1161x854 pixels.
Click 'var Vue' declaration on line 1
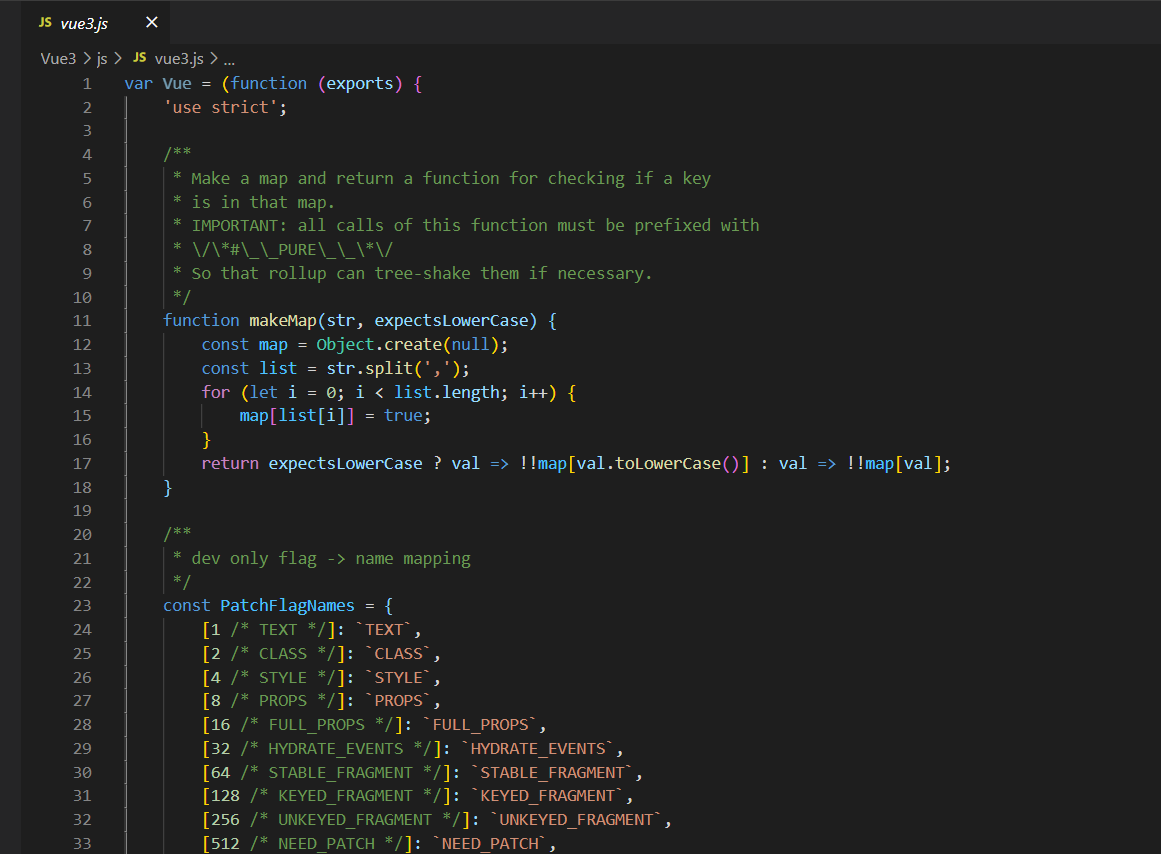(x=158, y=84)
